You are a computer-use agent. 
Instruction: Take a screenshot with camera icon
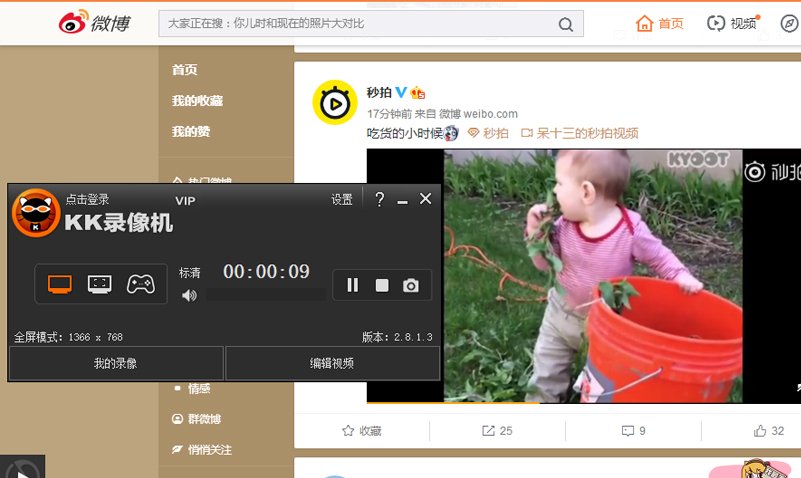[x=411, y=285]
